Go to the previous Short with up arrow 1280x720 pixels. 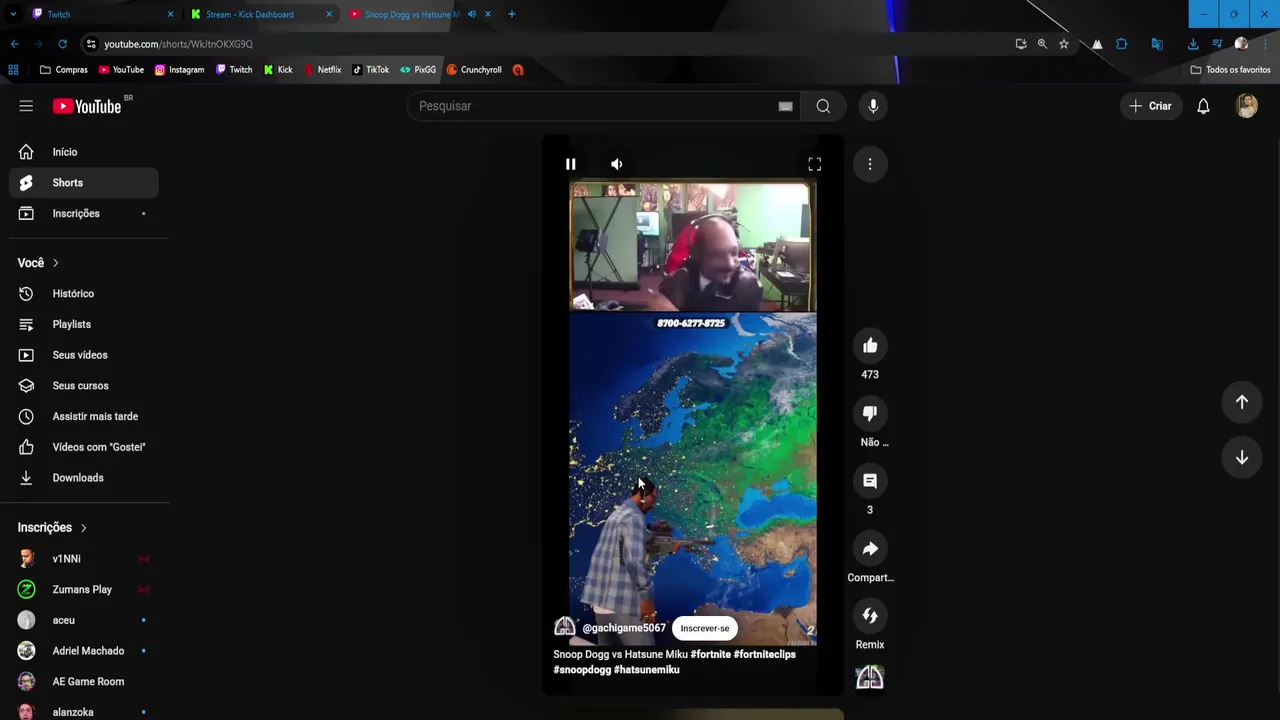(x=1242, y=402)
